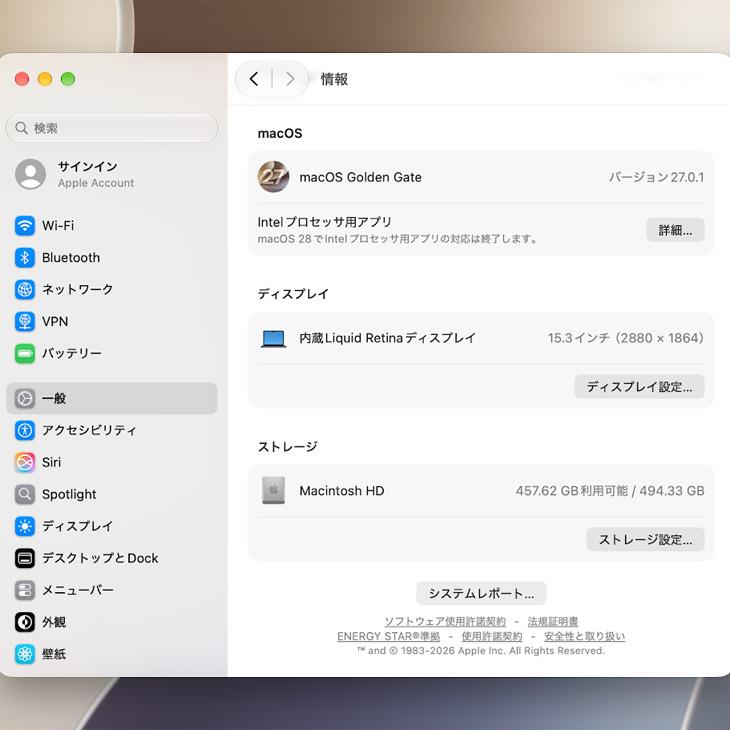The height and width of the screenshot is (730, 730).
Task: Select the VPN sidebar icon
Action: pos(25,321)
